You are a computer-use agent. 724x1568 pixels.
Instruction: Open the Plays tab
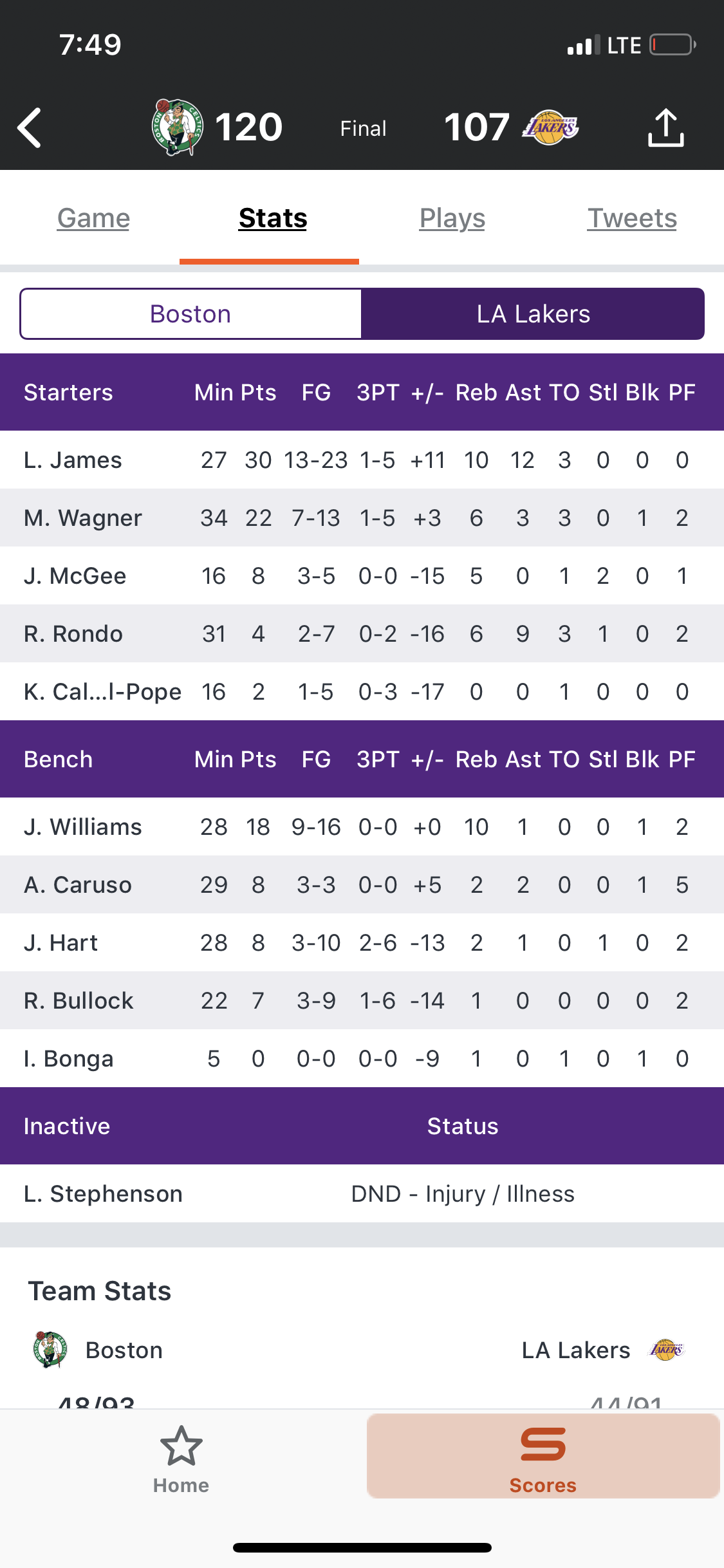[452, 218]
